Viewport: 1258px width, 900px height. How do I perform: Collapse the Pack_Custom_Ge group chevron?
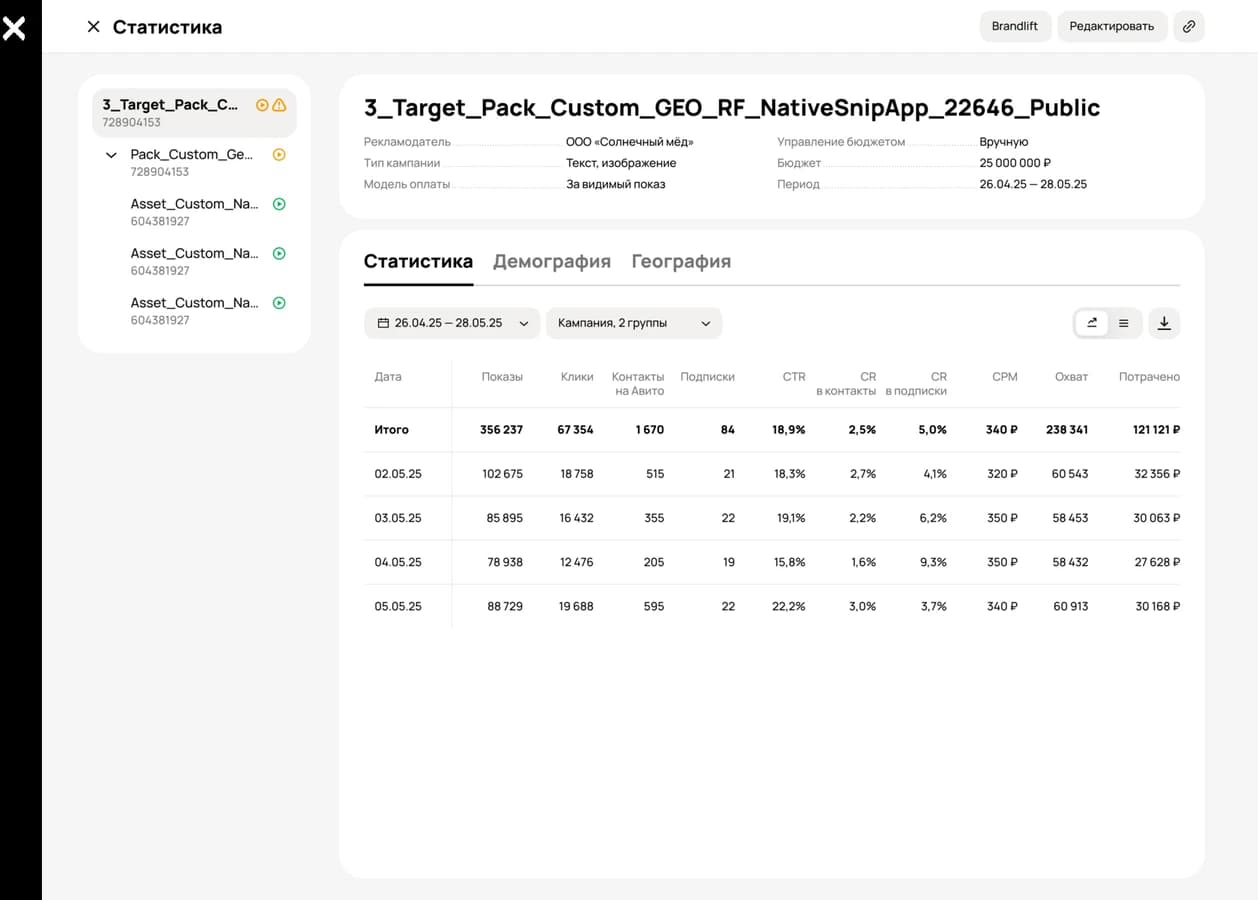[x=111, y=155]
